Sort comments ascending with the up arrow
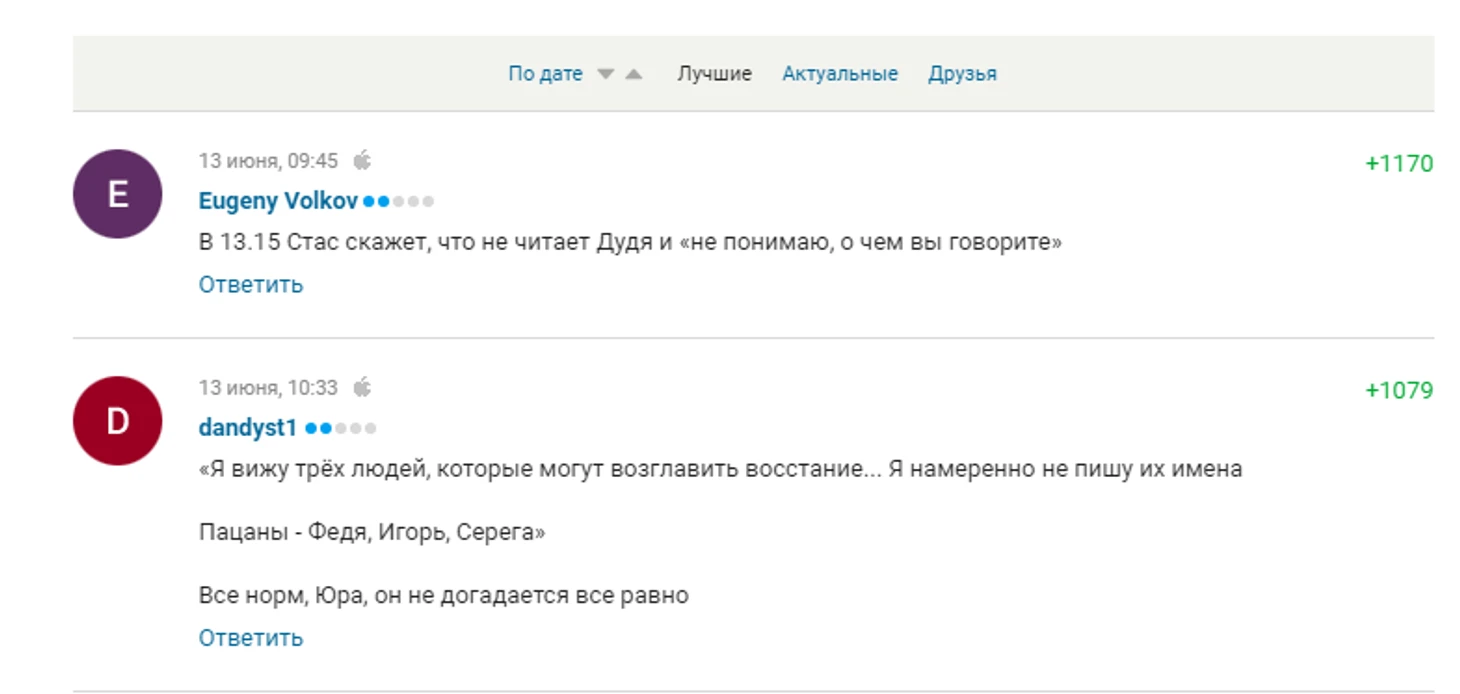Image resolution: width=1460 pixels, height=694 pixels. (x=634, y=74)
